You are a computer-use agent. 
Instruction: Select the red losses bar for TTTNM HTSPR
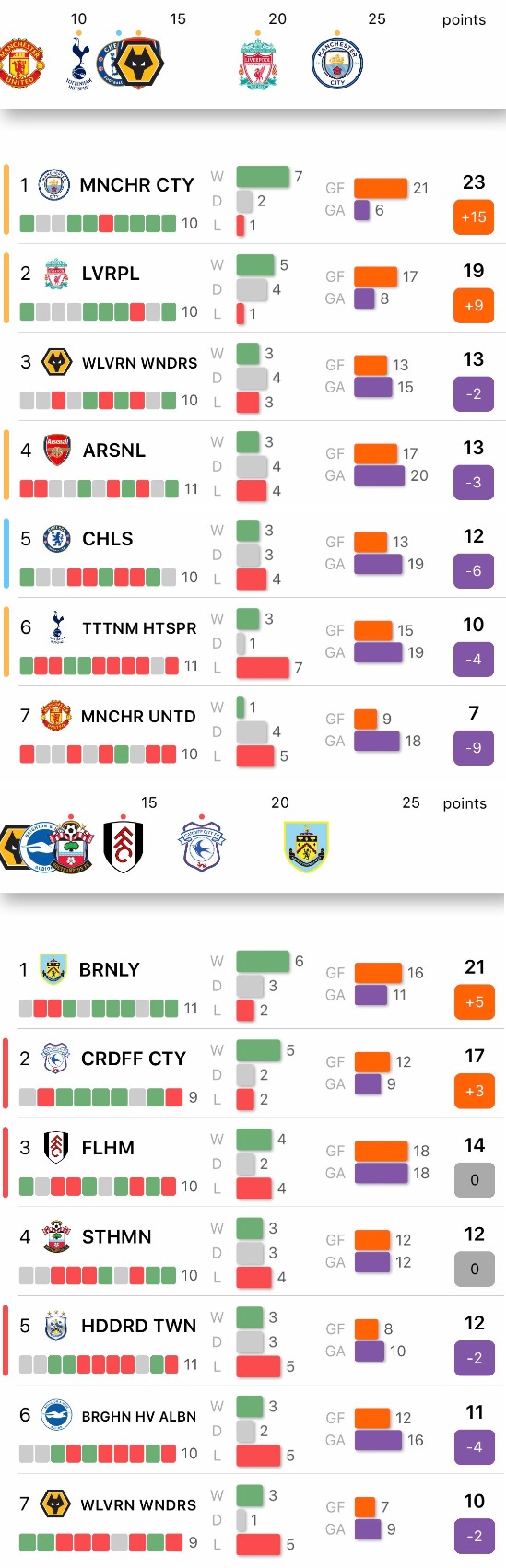(x=263, y=667)
